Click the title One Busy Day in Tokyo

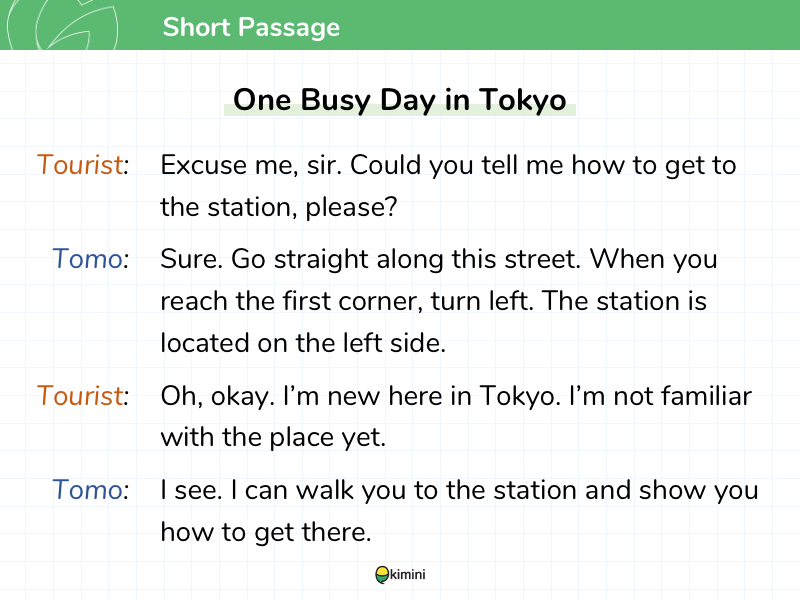[399, 99]
